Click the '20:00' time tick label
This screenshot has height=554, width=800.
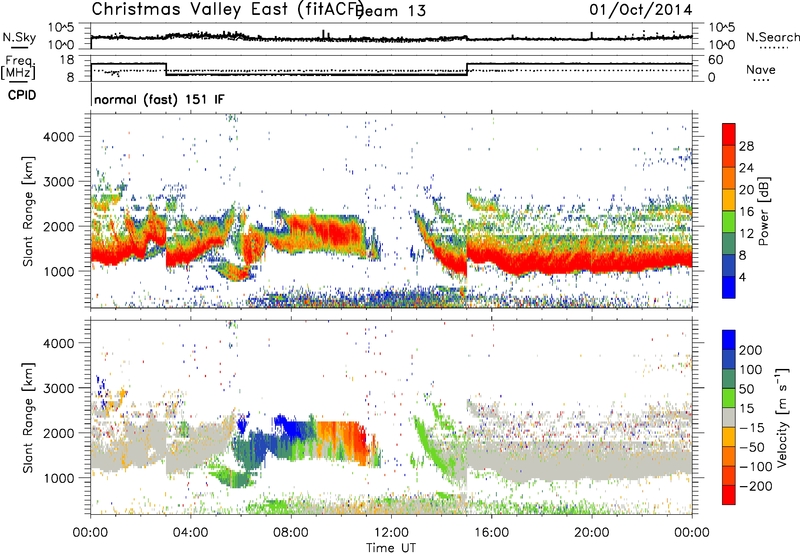[x=591, y=533]
